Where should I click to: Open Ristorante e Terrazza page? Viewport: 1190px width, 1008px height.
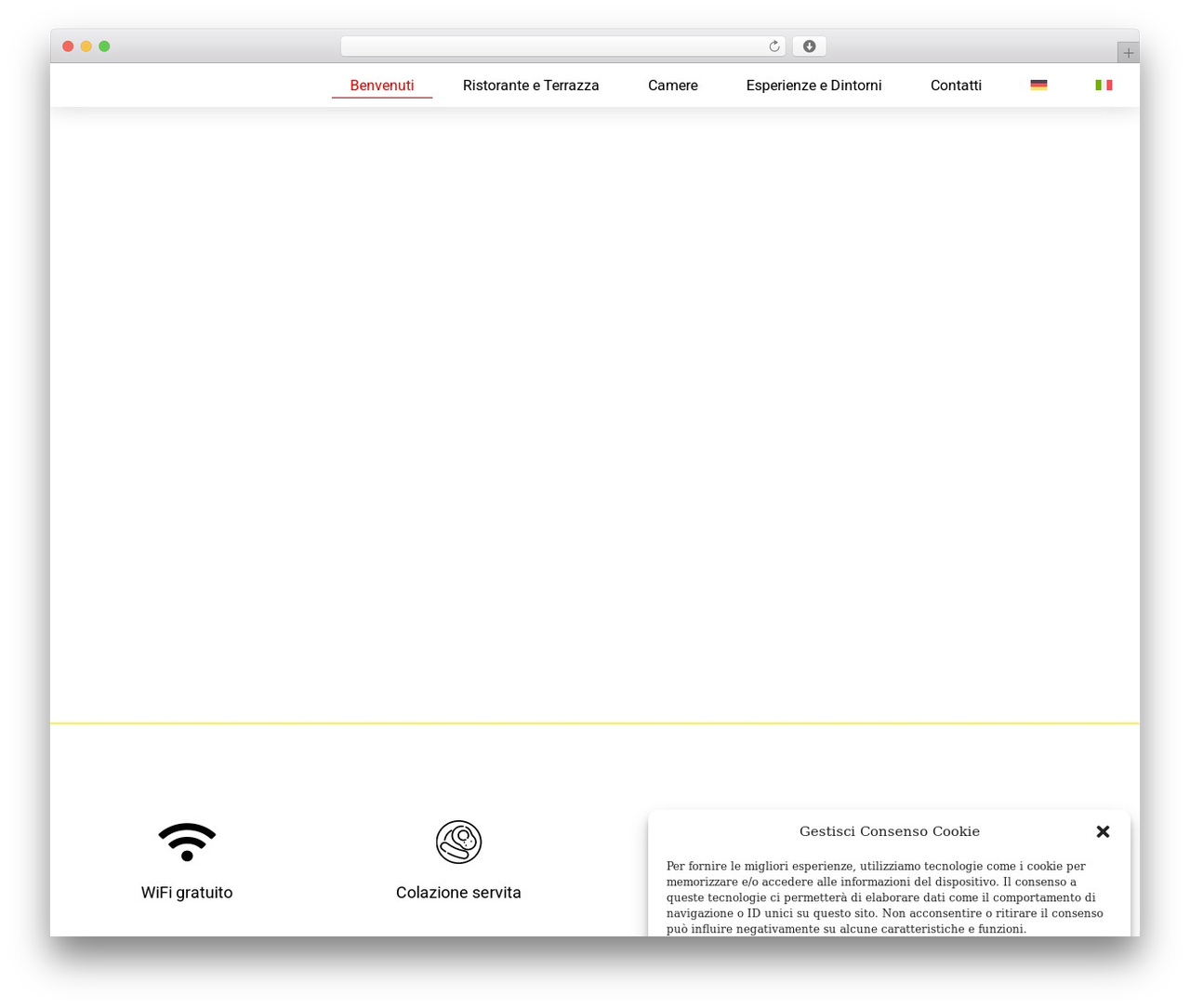531,86
